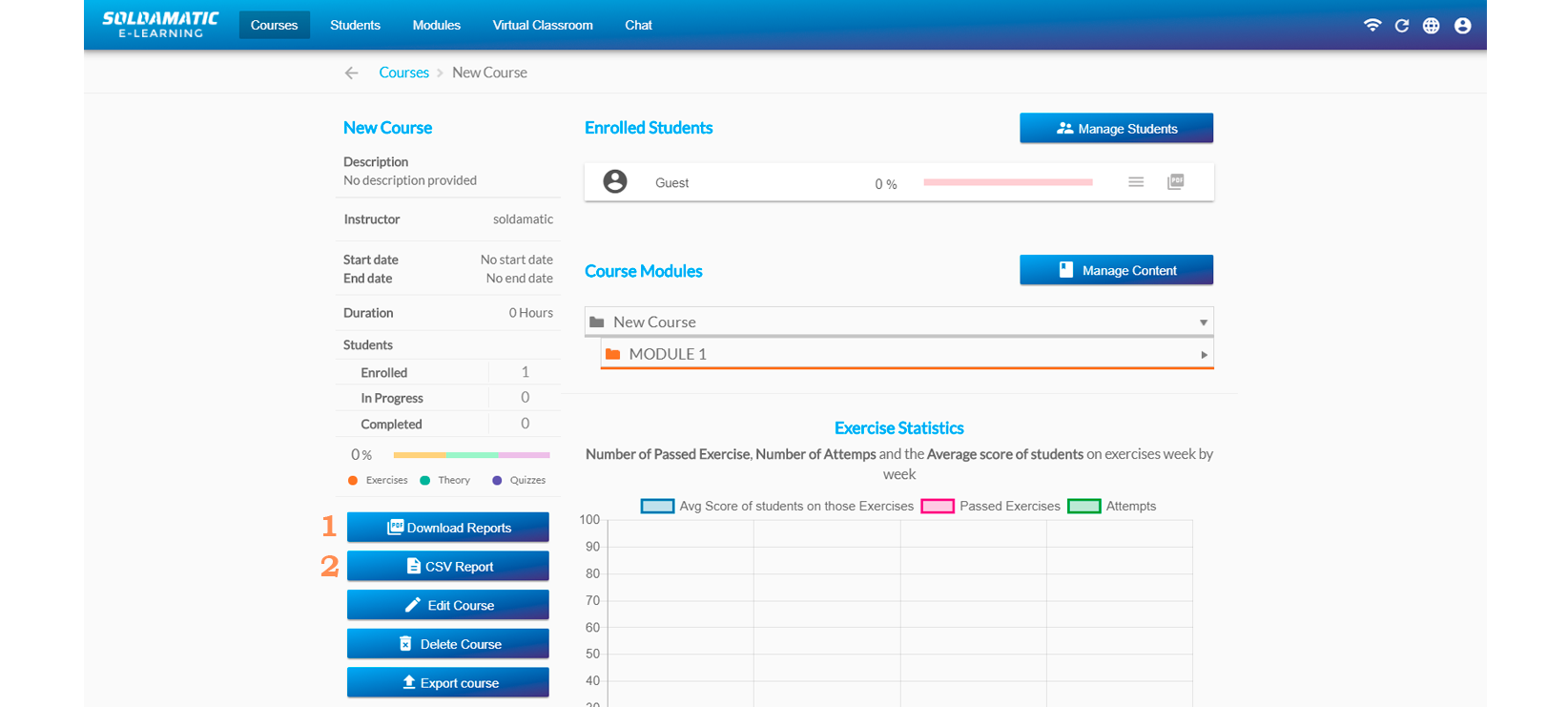Collapse the New Course folder dropdown arrow
The width and height of the screenshot is (1568, 707).
(x=1203, y=322)
